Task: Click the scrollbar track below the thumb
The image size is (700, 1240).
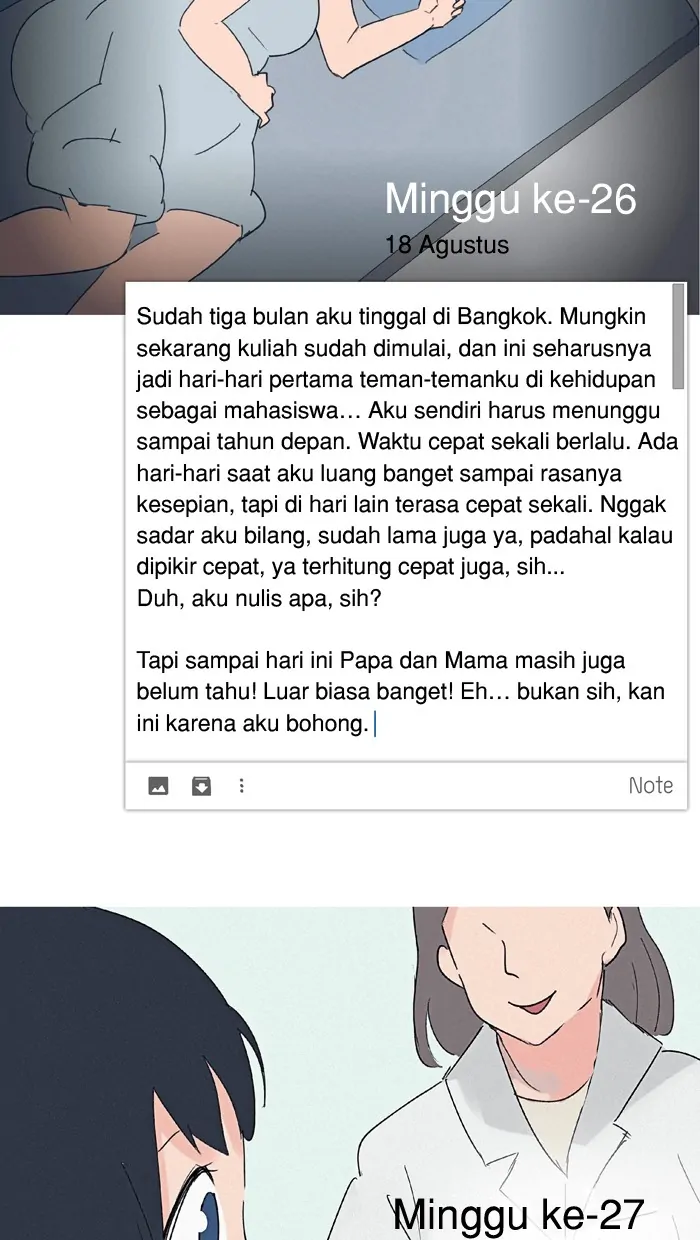Action: [679, 570]
